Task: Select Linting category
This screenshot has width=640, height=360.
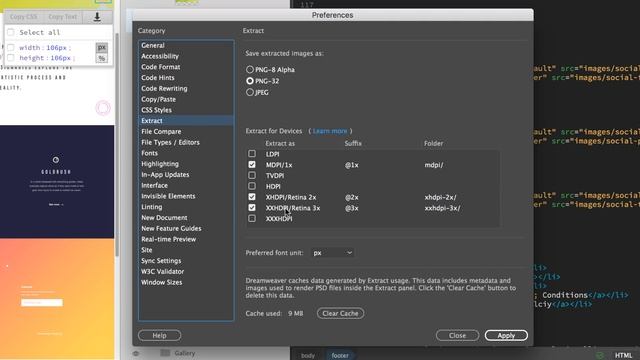Action: 186,207
